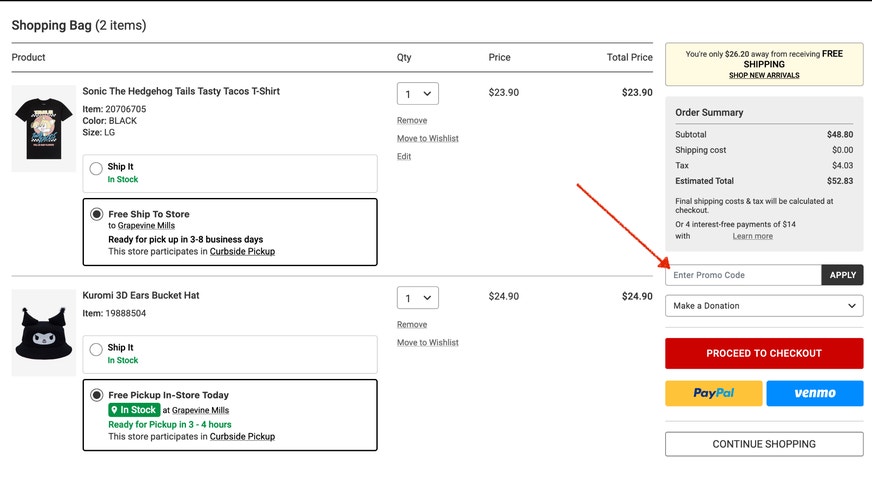This screenshot has width=872, height=482.
Task: Click the Shopping Bag (2 items) heading
Action: point(79,26)
